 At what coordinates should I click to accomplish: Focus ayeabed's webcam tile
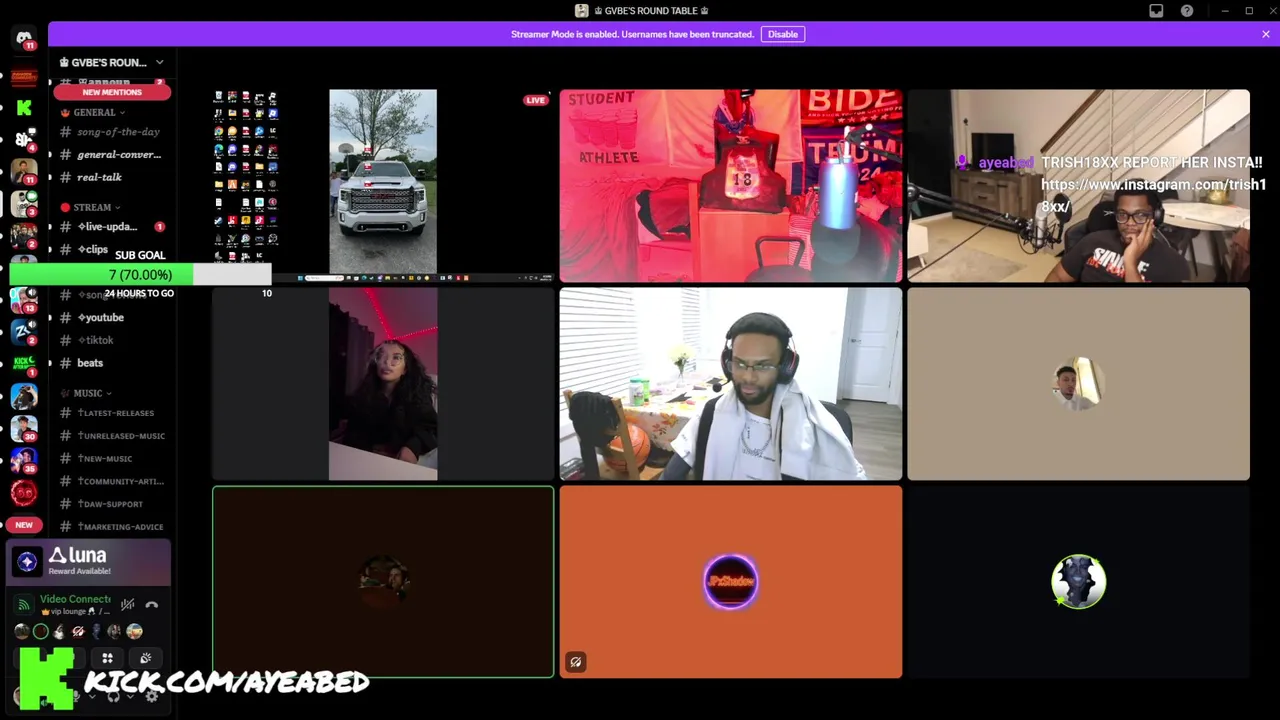(x=1078, y=185)
